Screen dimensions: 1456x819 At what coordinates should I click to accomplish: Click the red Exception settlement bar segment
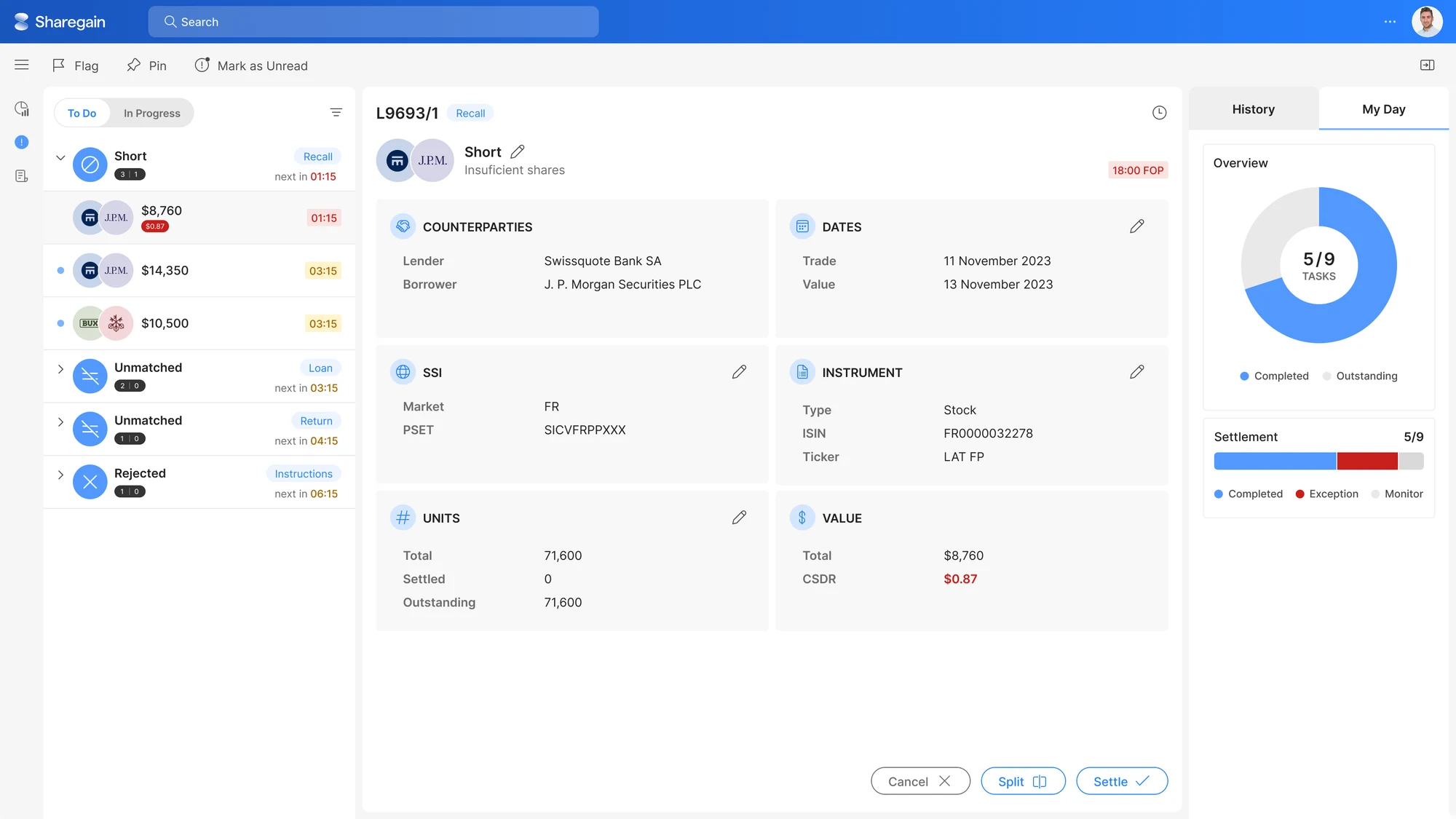1366,461
